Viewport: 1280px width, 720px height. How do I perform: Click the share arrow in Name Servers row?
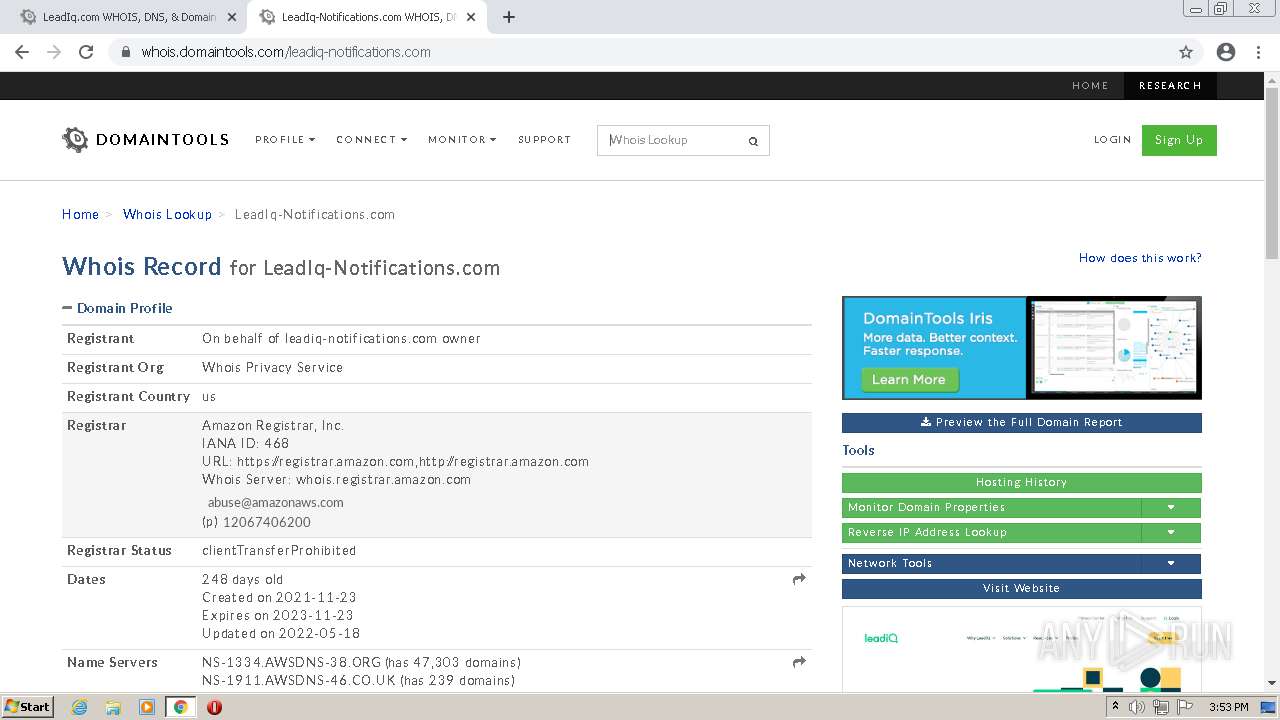pos(799,662)
